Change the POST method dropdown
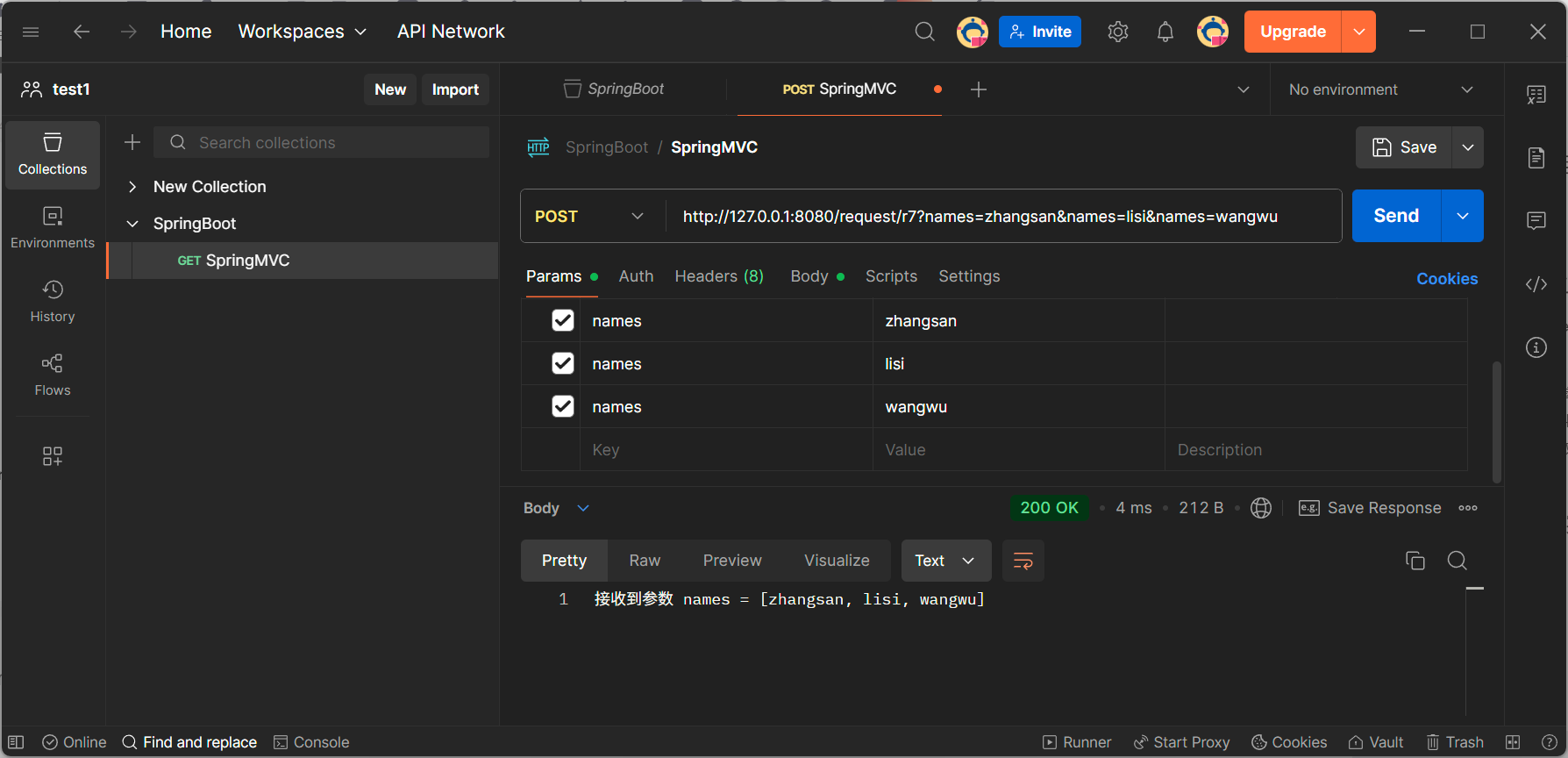 click(589, 216)
